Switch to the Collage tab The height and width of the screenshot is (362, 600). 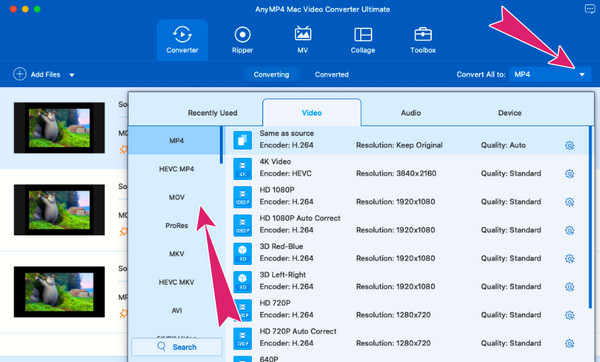pos(363,40)
